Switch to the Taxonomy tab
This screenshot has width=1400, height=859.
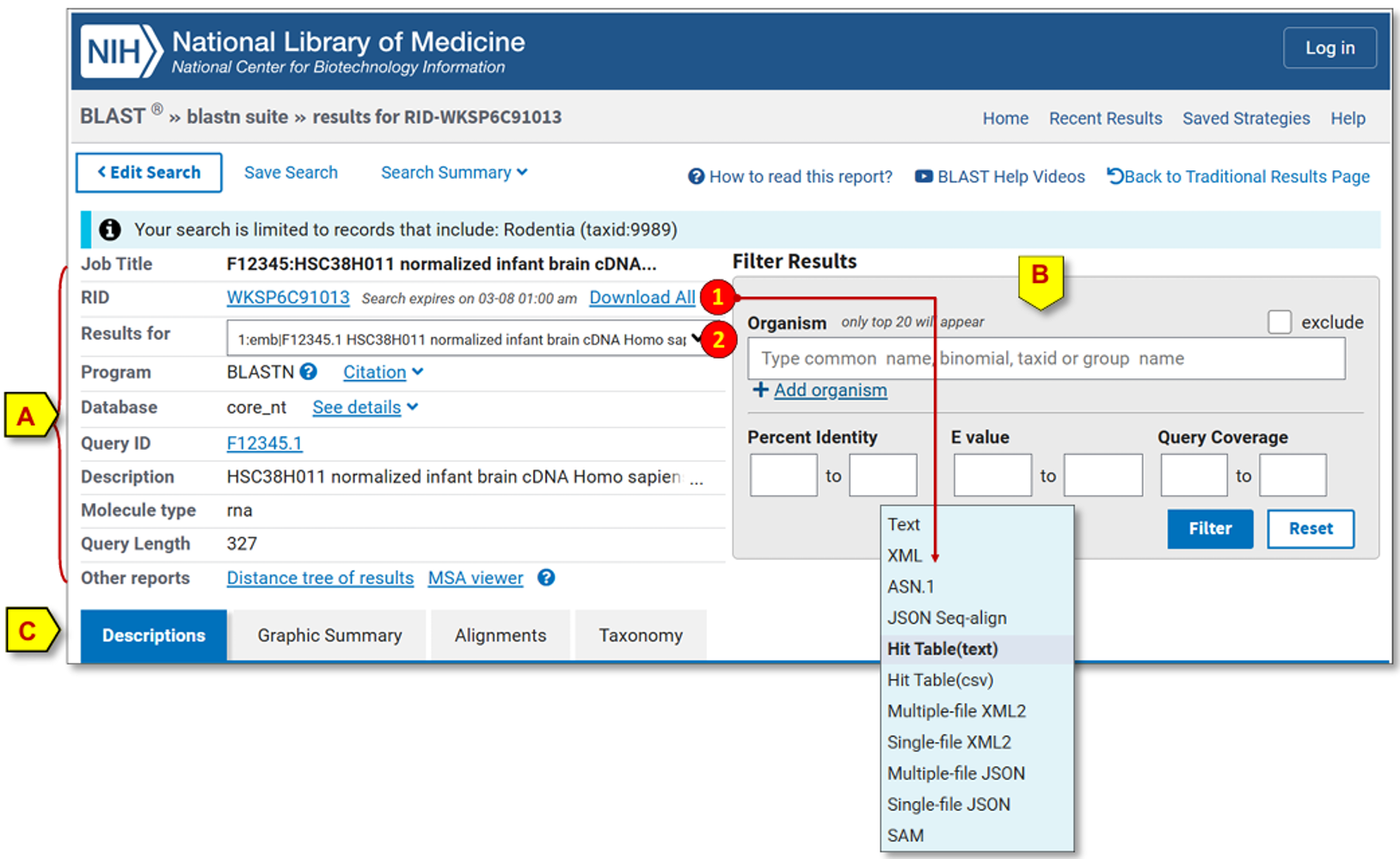pos(641,635)
